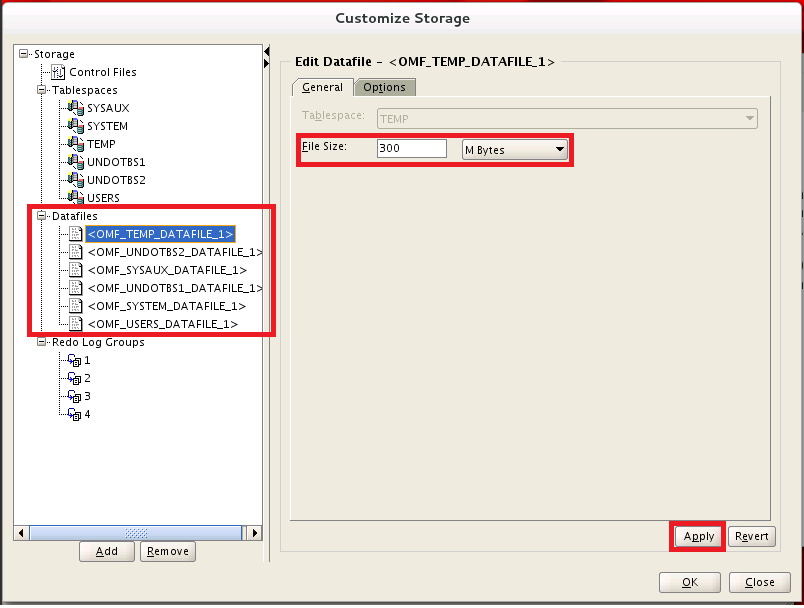The height and width of the screenshot is (608, 804).
Task: Close the Customize Storage dialog
Action: [760, 582]
